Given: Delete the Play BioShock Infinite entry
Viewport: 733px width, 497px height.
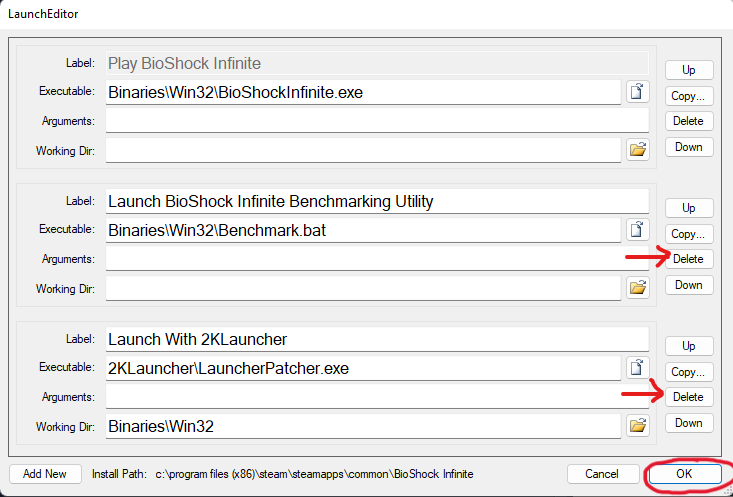Looking at the screenshot, I should coord(688,121).
